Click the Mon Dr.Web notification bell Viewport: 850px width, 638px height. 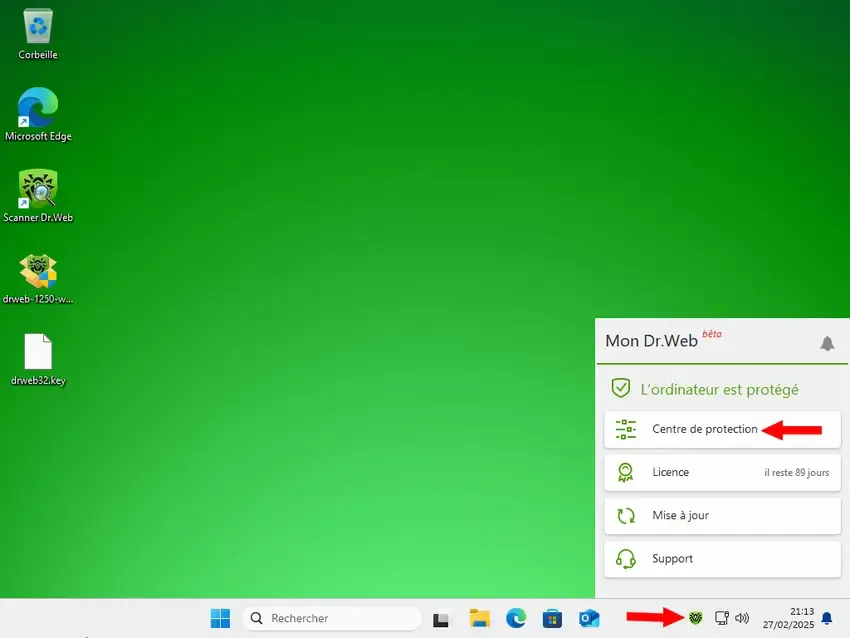point(827,343)
